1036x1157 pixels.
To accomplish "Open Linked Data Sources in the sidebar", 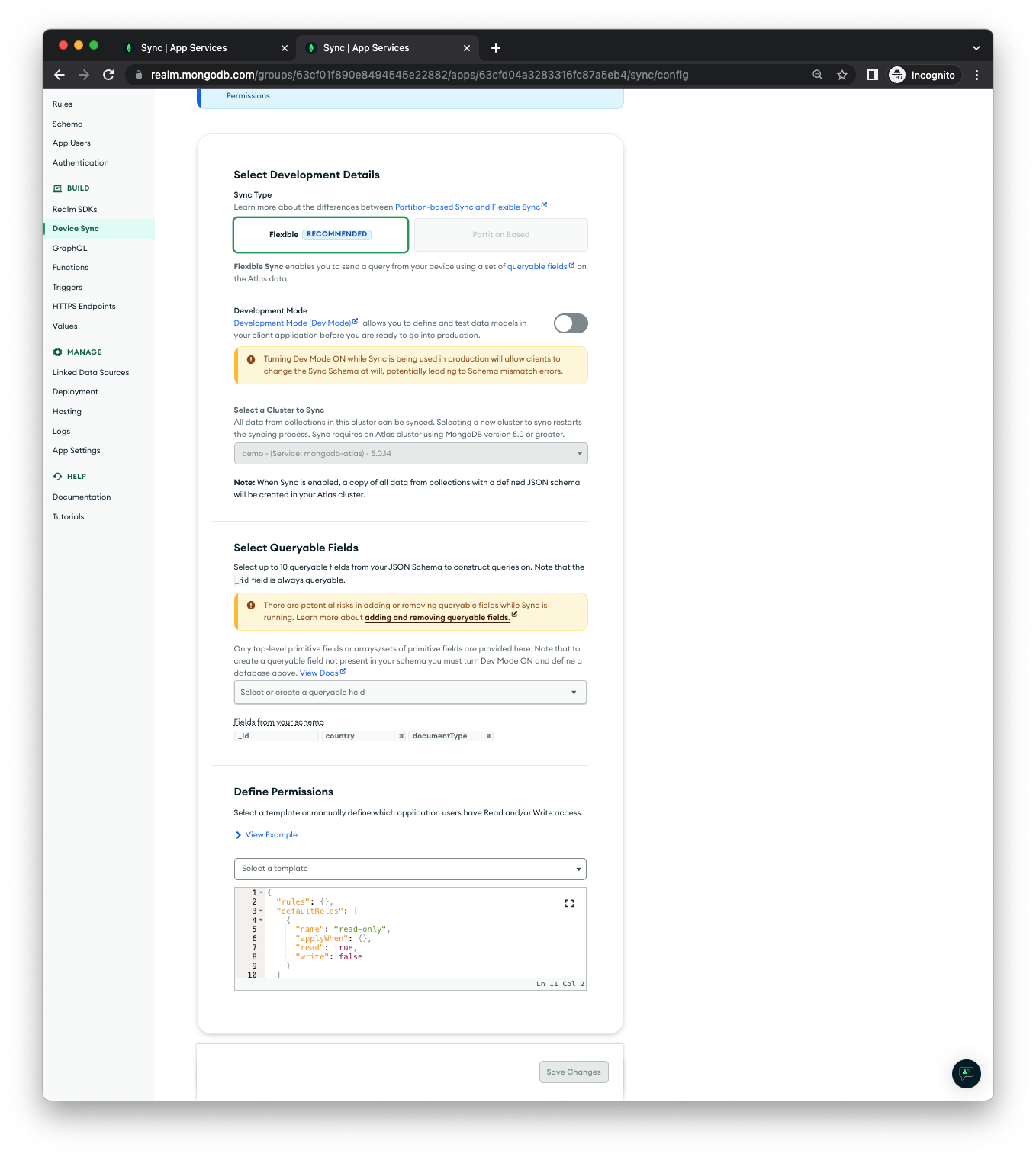I will click(91, 373).
